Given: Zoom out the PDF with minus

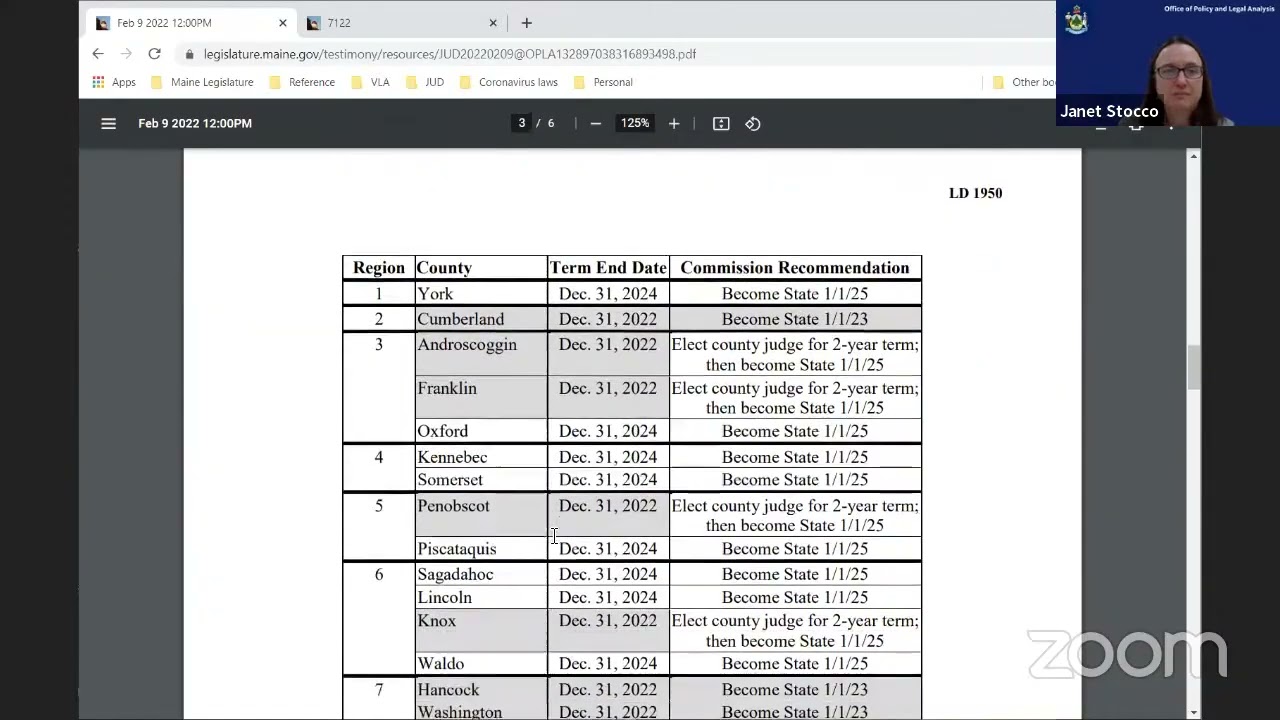Looking at the screenshot, I should 596,123.
